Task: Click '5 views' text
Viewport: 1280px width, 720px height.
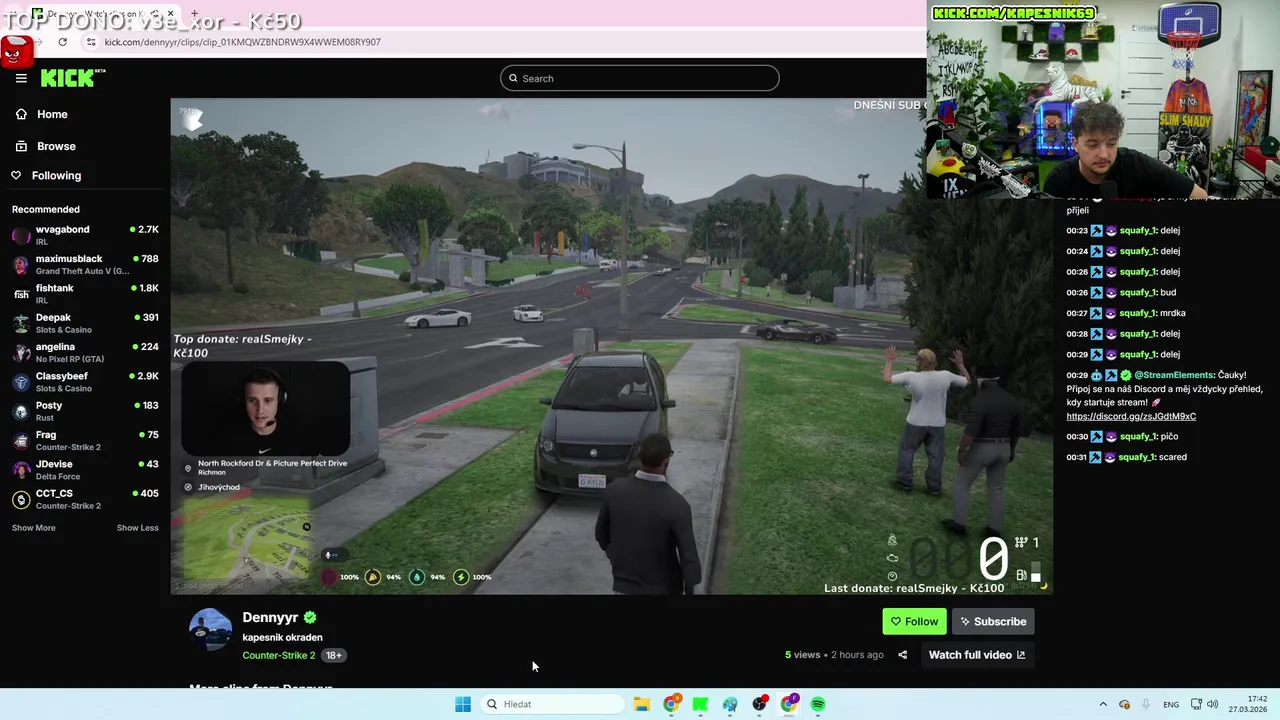Action: (802, 655)
